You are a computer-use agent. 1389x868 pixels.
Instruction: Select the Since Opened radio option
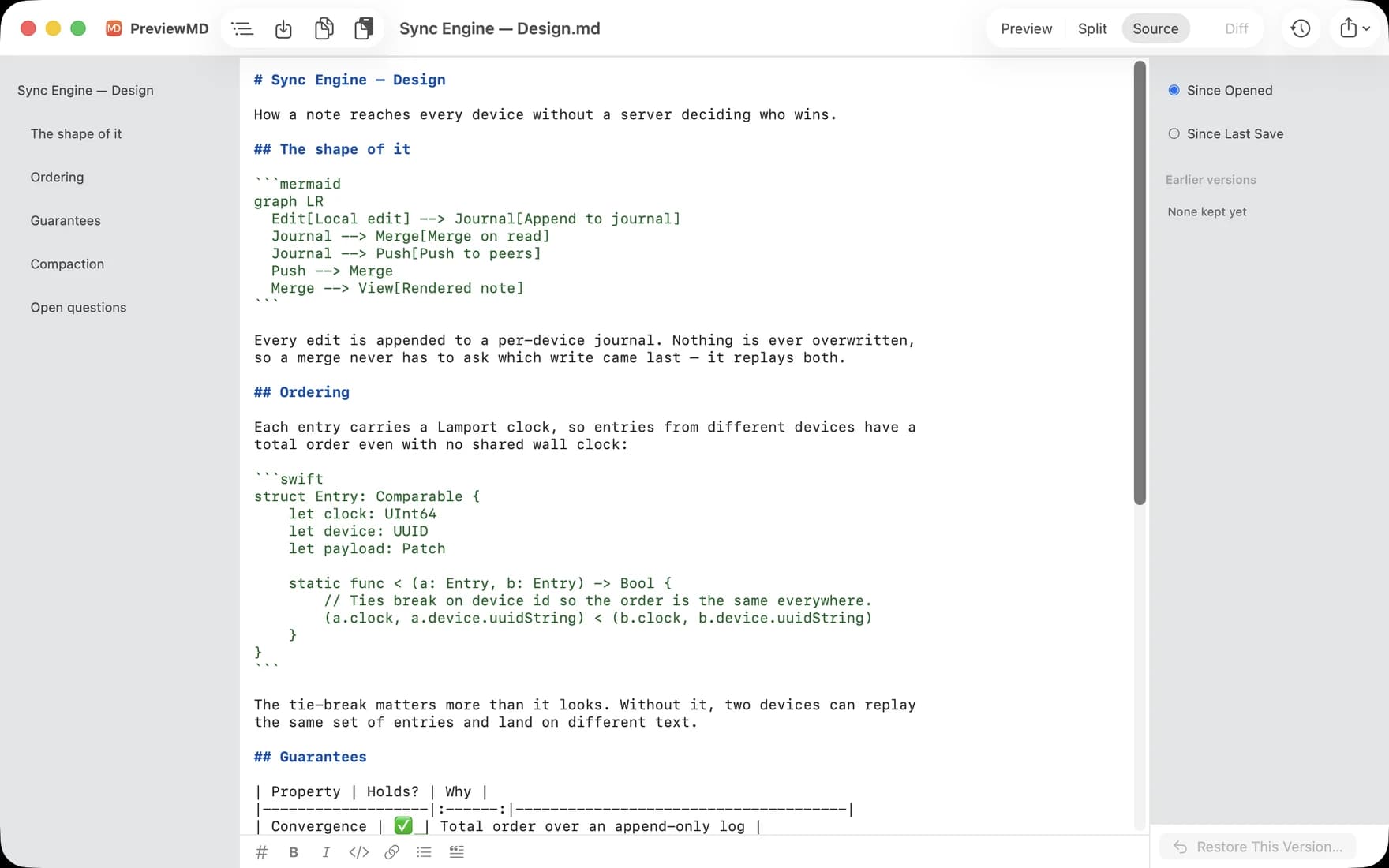pyautogui.click(x=1220, y=91)
